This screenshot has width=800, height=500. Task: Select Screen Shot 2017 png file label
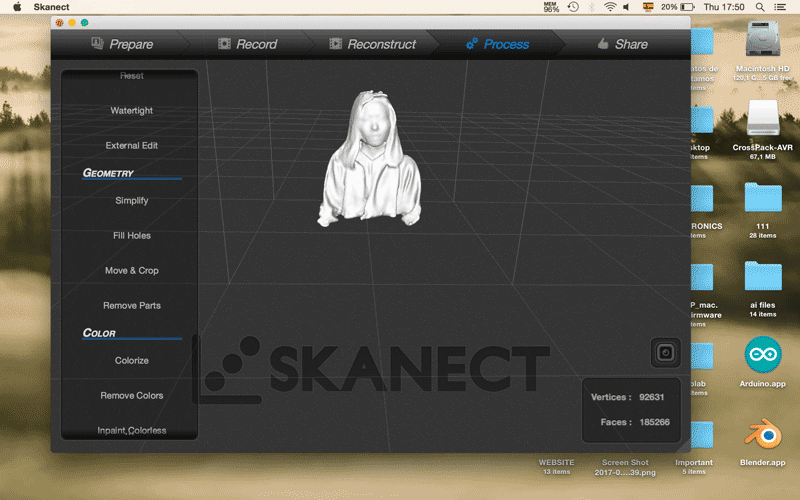click(x=625, y=467)
